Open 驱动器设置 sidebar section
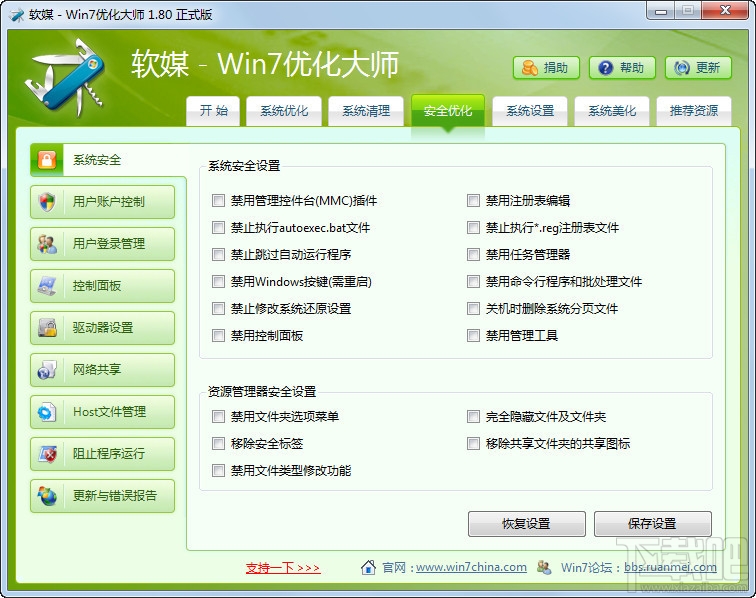Viewport: 756px width, 598px height. pos(102,327)
